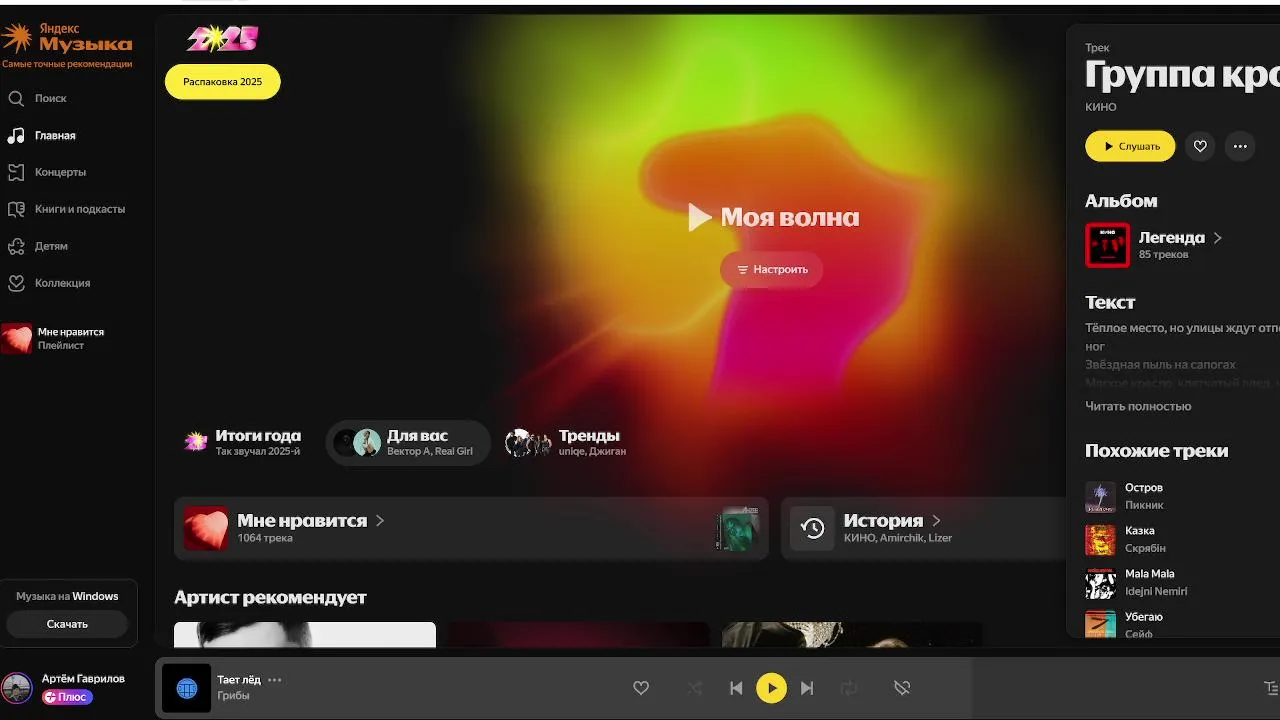Click the Плюс badge
Viewport: 1280px width, 720px height.
tap(68, 697)
